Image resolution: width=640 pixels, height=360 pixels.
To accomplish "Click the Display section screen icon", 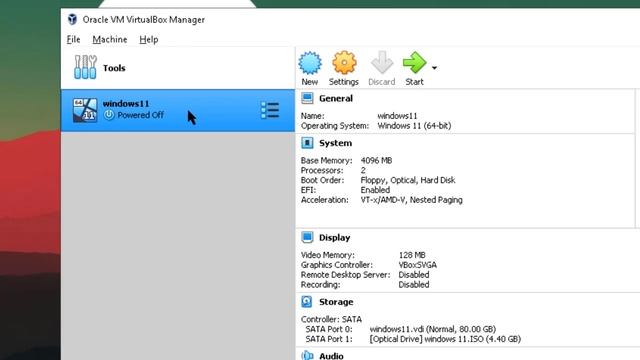I will click(x=307, y=237).
